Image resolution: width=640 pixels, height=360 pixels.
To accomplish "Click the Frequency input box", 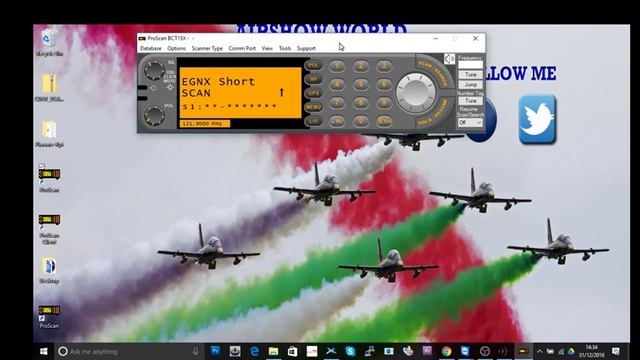I will (470, 64).
